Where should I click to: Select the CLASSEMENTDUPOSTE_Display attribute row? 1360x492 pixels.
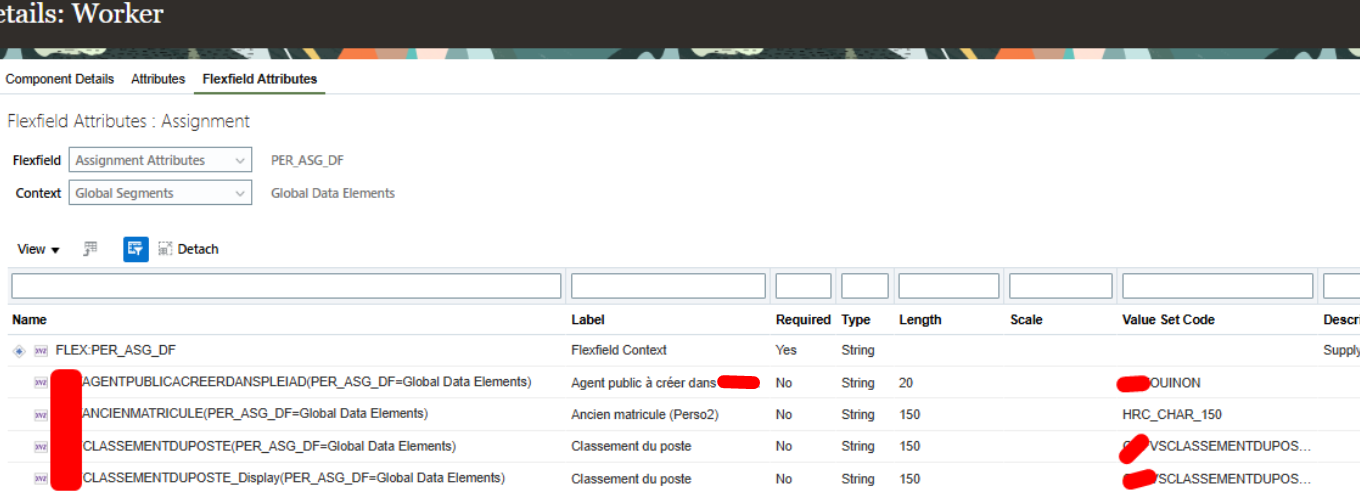[x=294, y=479]
